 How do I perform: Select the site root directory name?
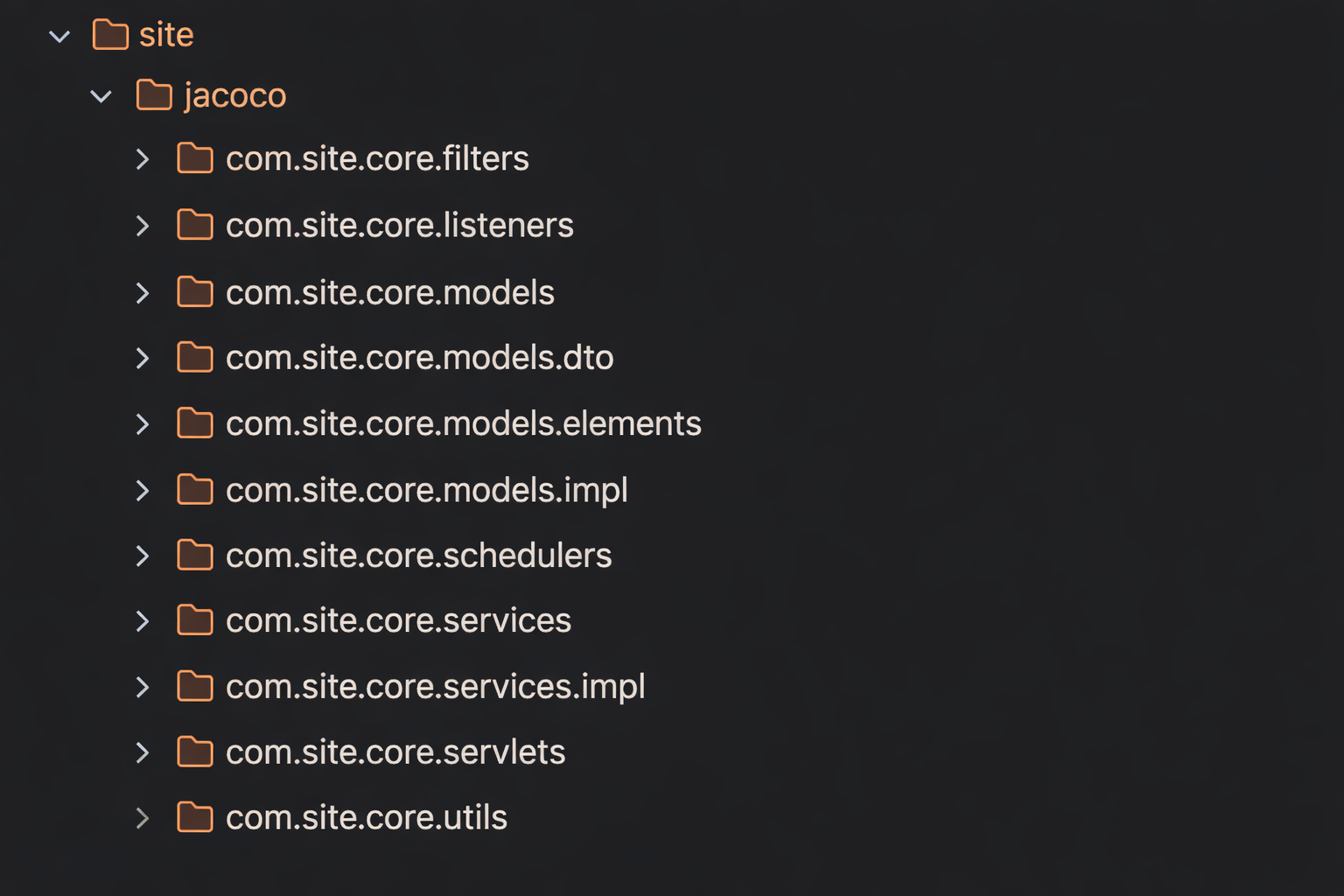pos(166,35)
